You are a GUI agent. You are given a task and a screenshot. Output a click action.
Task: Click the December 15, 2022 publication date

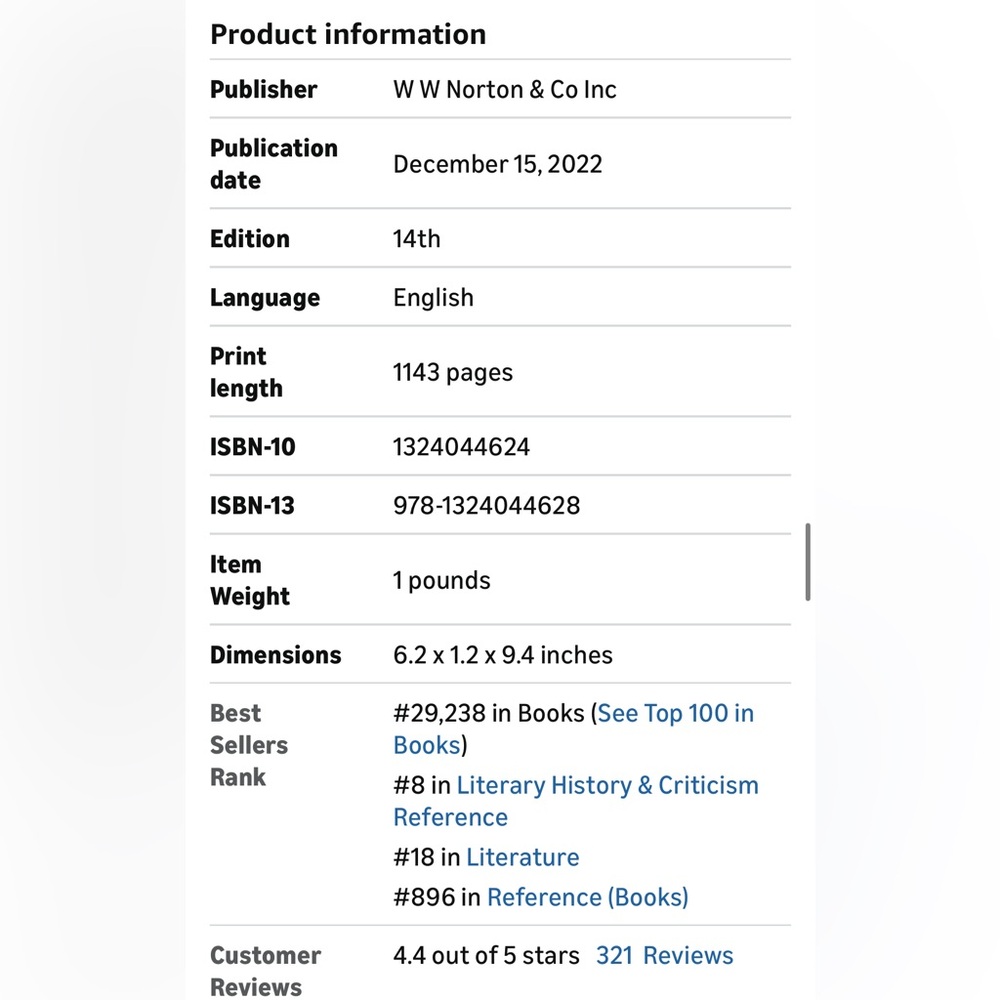[x=497, y=165]
